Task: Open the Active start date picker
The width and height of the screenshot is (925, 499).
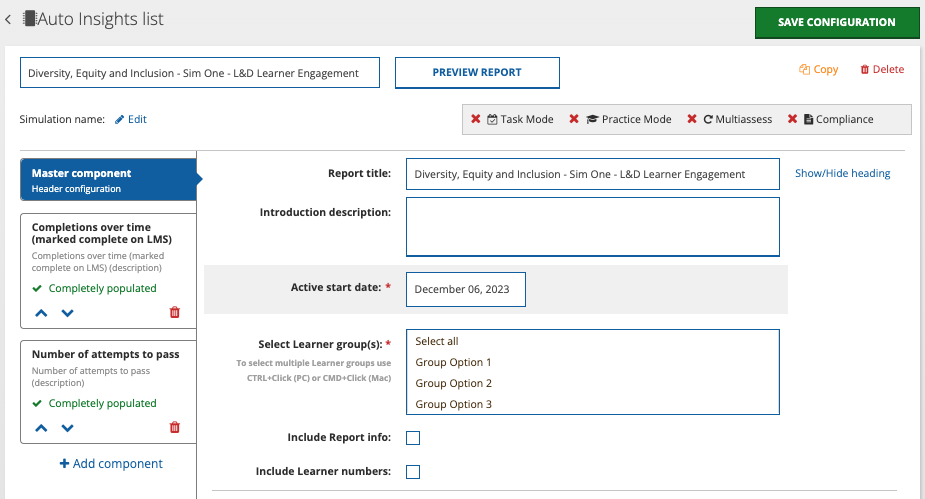Action: click(x=465, y=289)
